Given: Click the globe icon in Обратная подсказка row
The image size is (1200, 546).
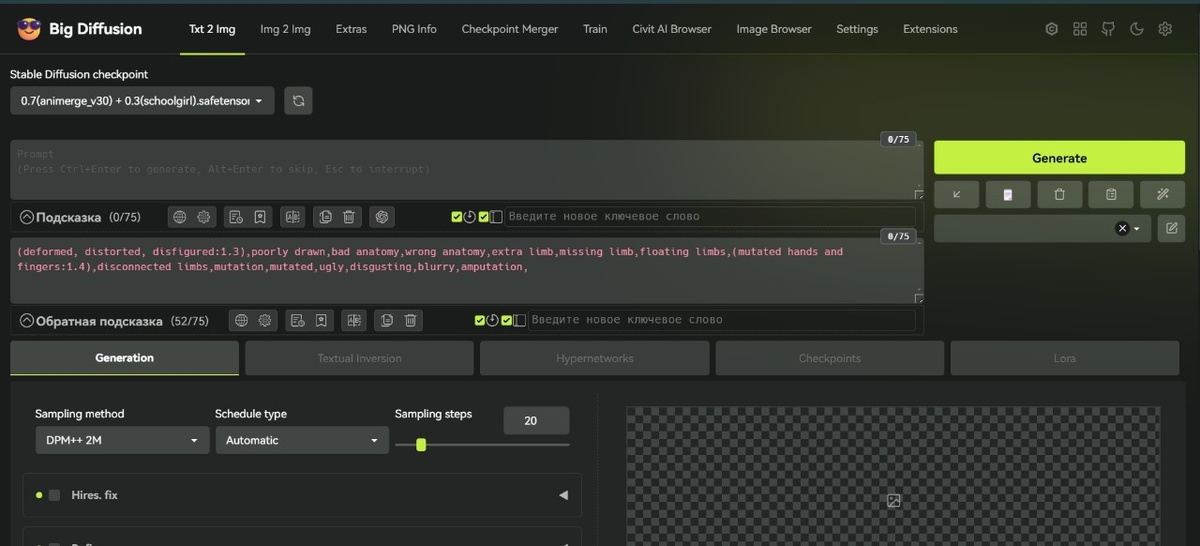Looking at the screenshot, I should [x=241, y=320].
